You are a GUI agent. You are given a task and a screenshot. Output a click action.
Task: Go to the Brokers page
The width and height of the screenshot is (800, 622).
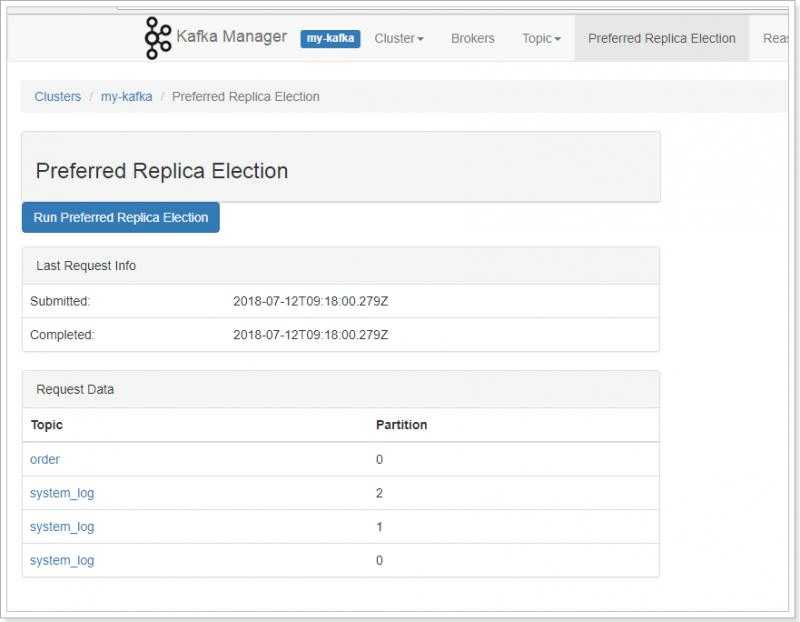coord(472,39)
